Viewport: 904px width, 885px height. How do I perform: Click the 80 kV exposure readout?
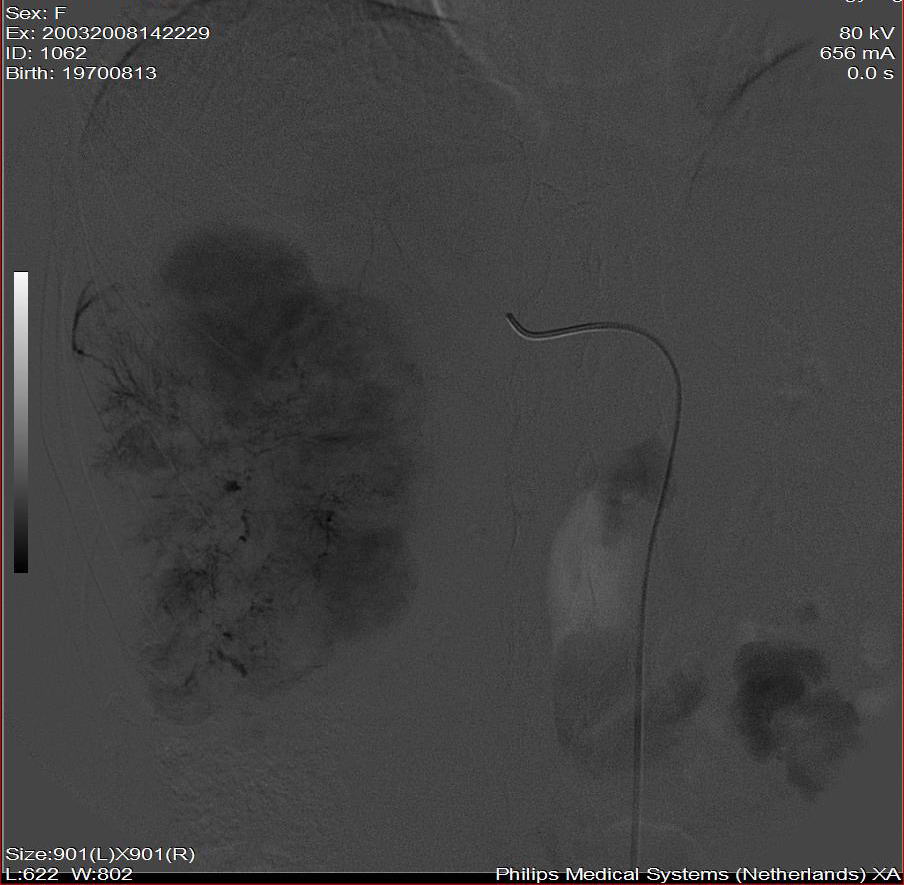coord(867,33)
